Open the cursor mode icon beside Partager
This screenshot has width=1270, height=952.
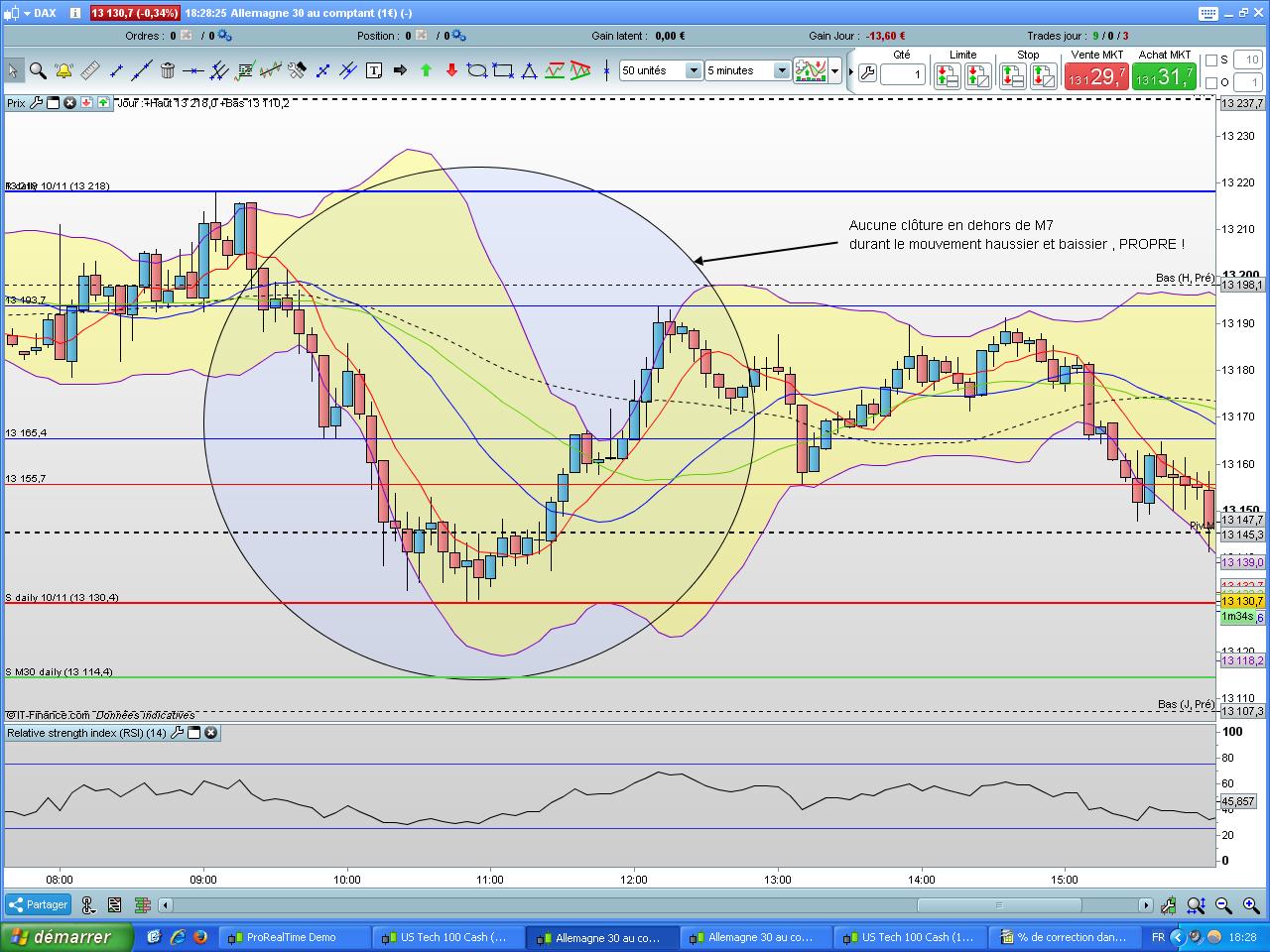point(88,904)
